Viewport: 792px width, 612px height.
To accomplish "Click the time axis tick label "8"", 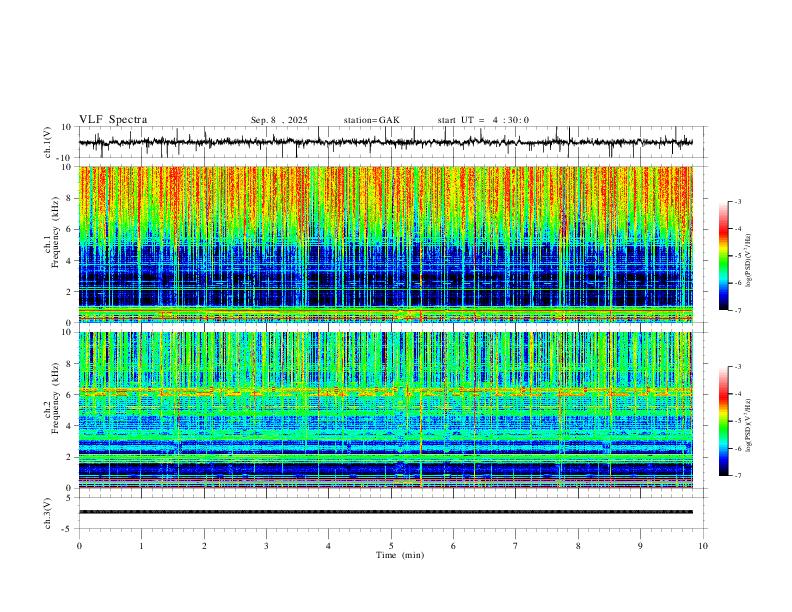I will pos(578,546).
